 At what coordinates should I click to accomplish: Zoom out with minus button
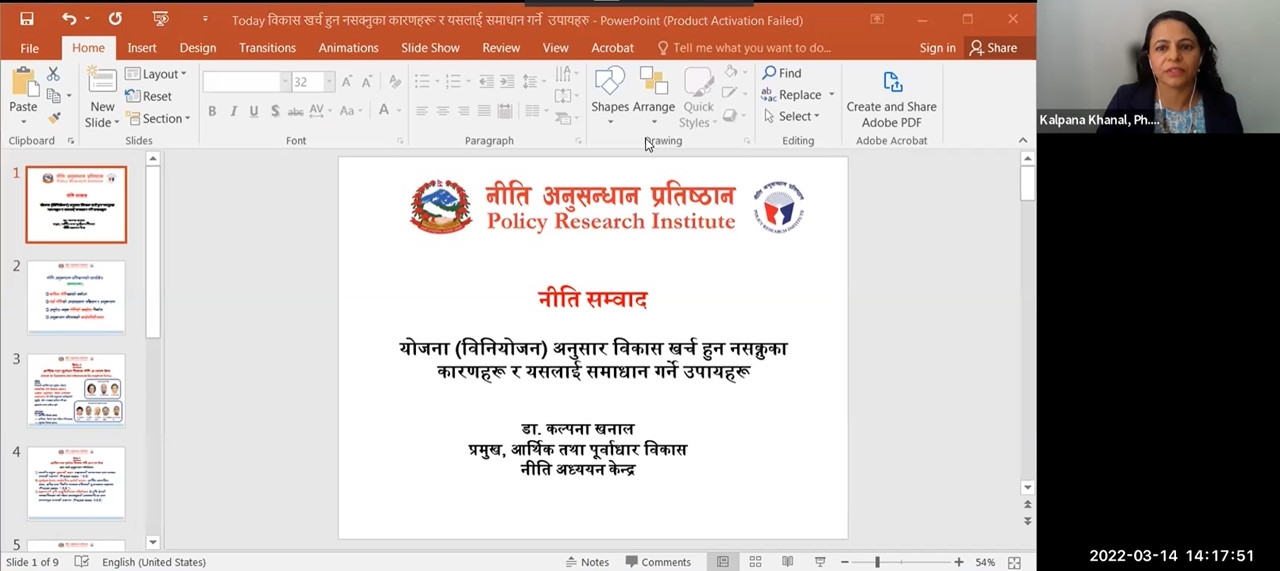pyautogui.click(x=844, y=562)
